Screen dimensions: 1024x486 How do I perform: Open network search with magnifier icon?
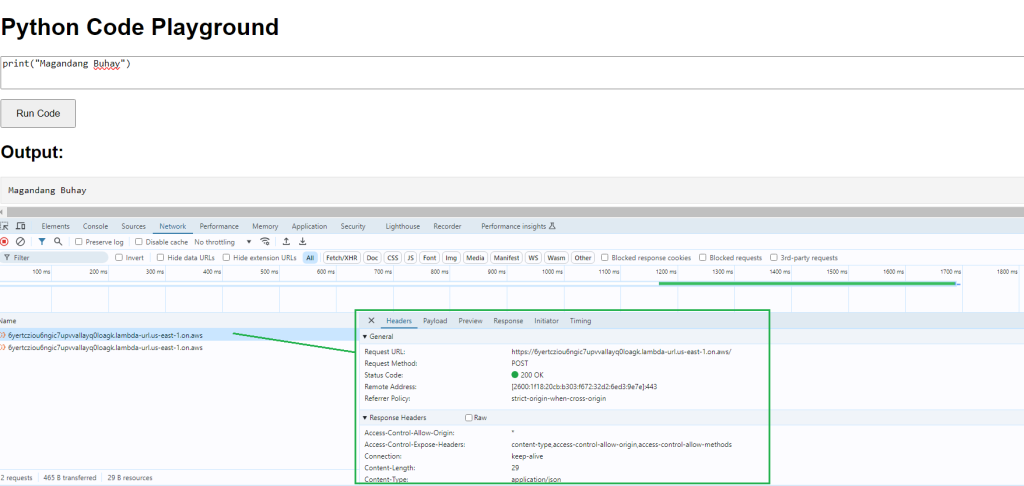pyautogui.click(x=58, y=242)
